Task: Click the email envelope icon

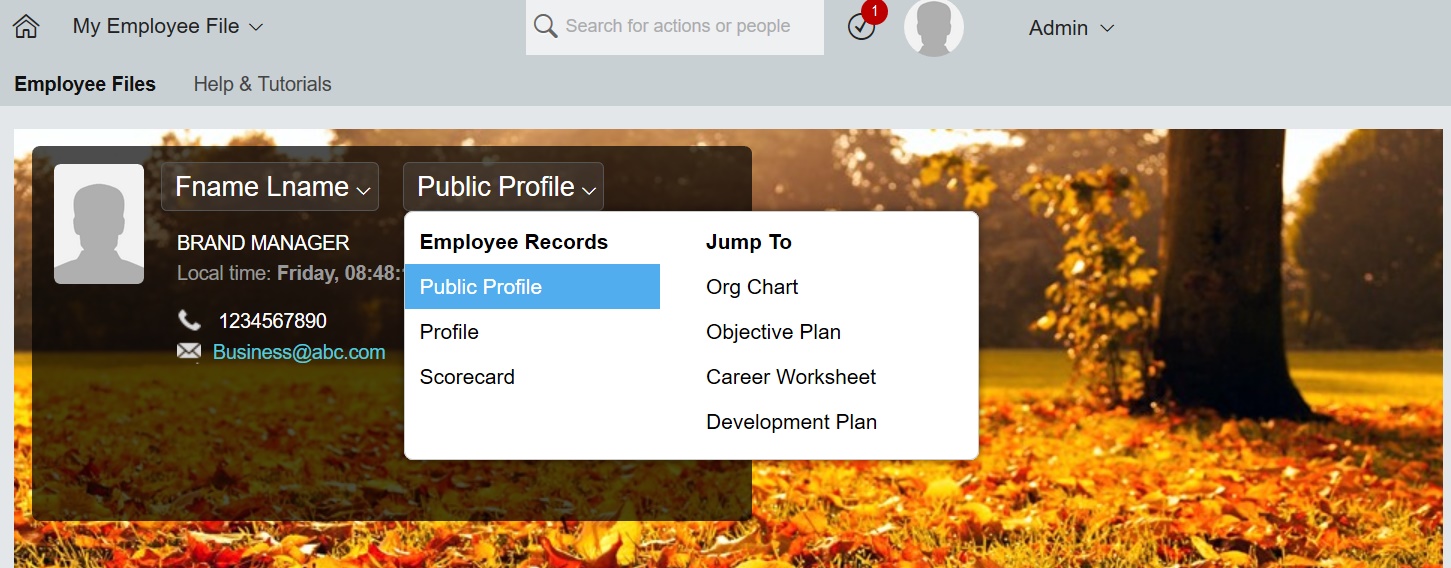Action: pos(189,351)
